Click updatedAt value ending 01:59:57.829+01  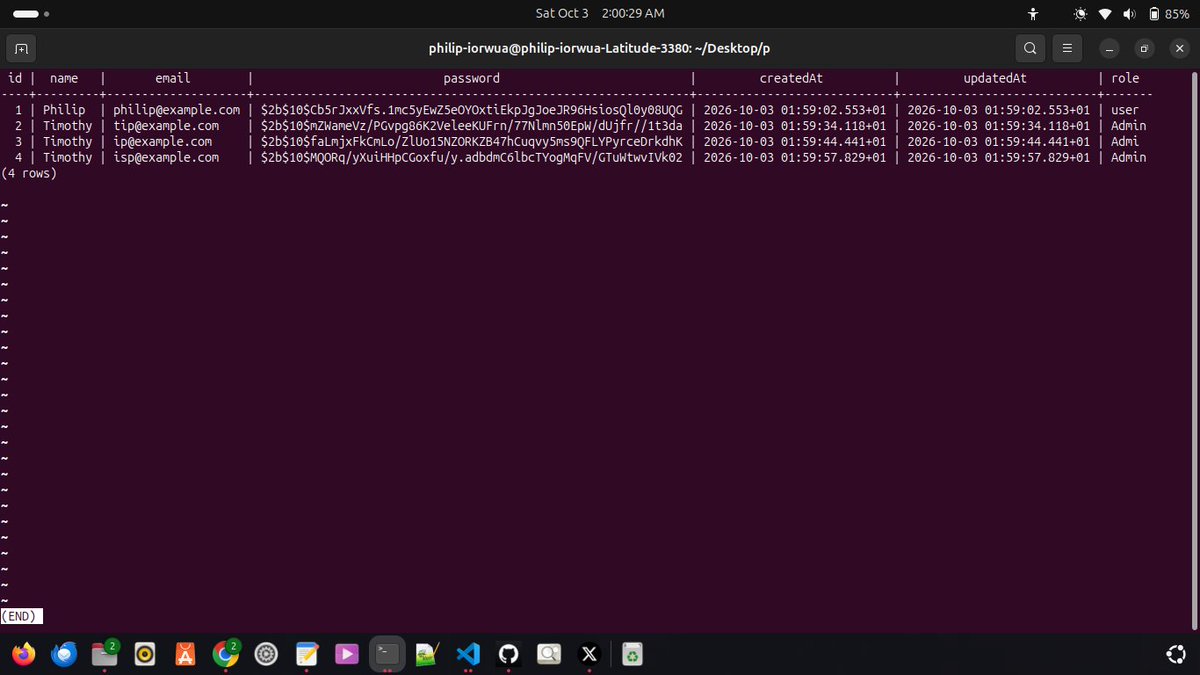click(999, 158)
